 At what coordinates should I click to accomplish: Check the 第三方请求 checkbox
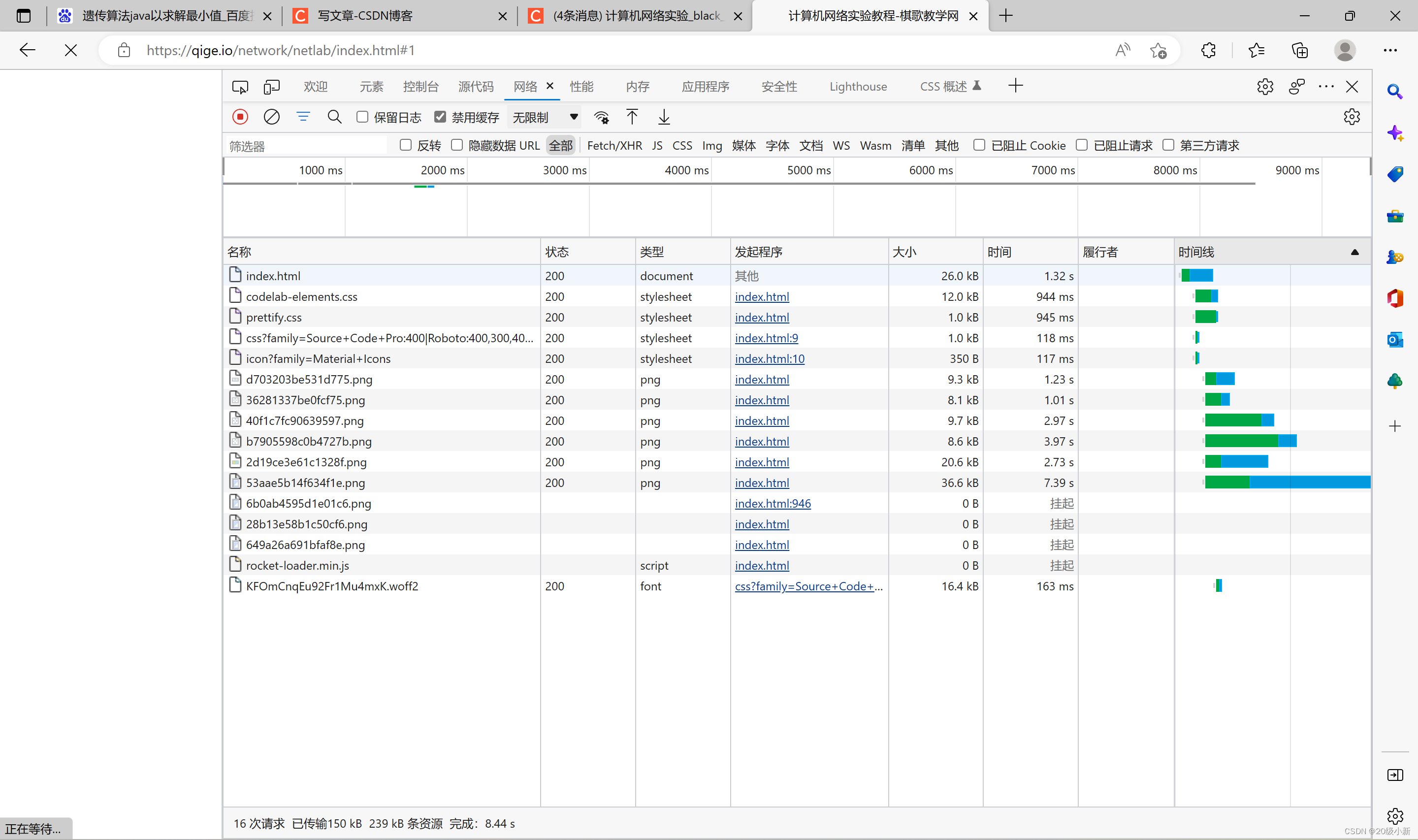click(x=1168, y=145)
